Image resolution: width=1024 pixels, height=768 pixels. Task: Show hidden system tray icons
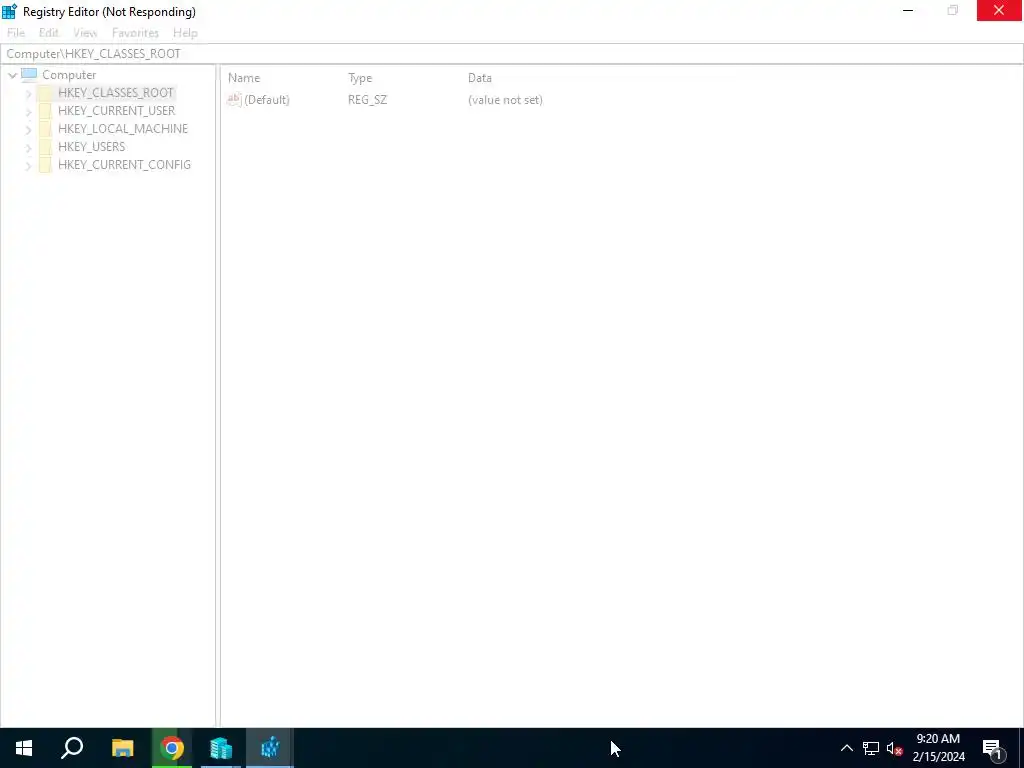846,748
